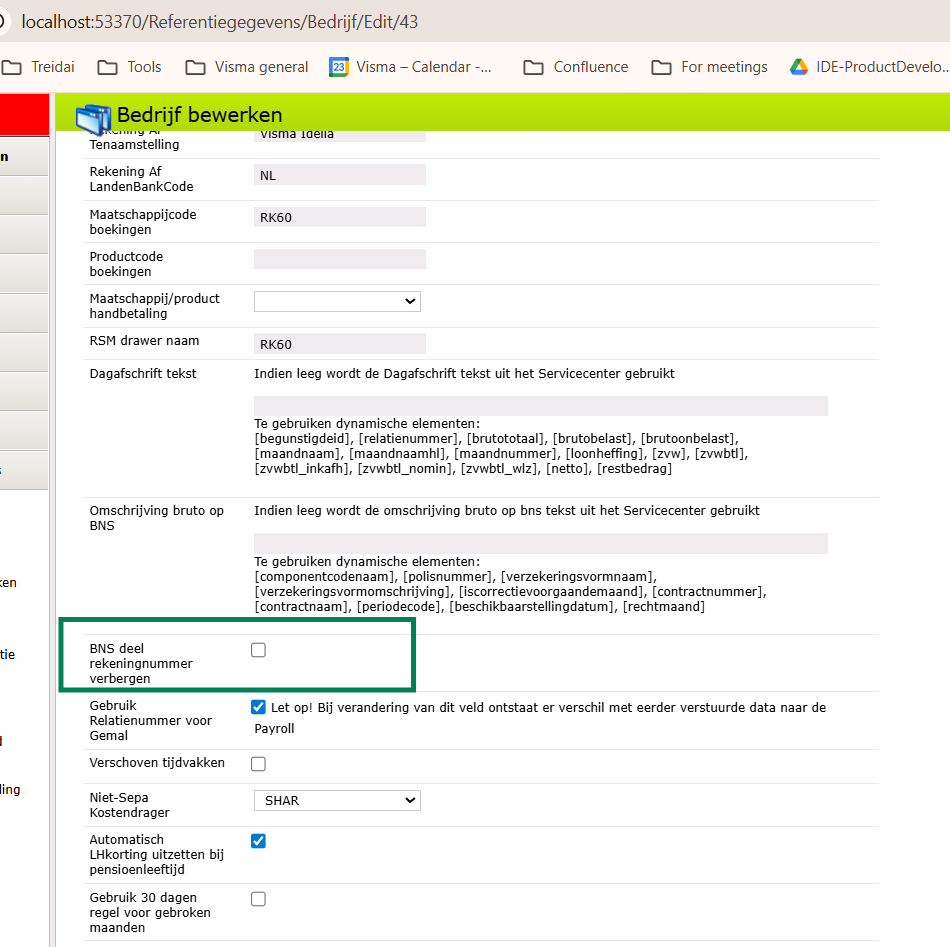950x947 pixels.
Task: Open the Tools bookmark folder
Action: coord(130,67)
